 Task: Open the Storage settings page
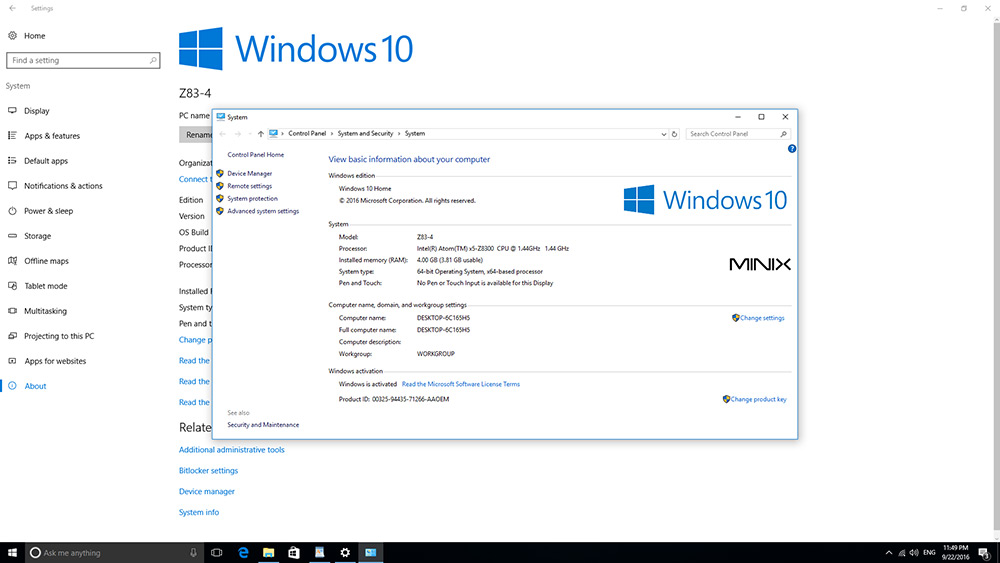pos(37,236)
